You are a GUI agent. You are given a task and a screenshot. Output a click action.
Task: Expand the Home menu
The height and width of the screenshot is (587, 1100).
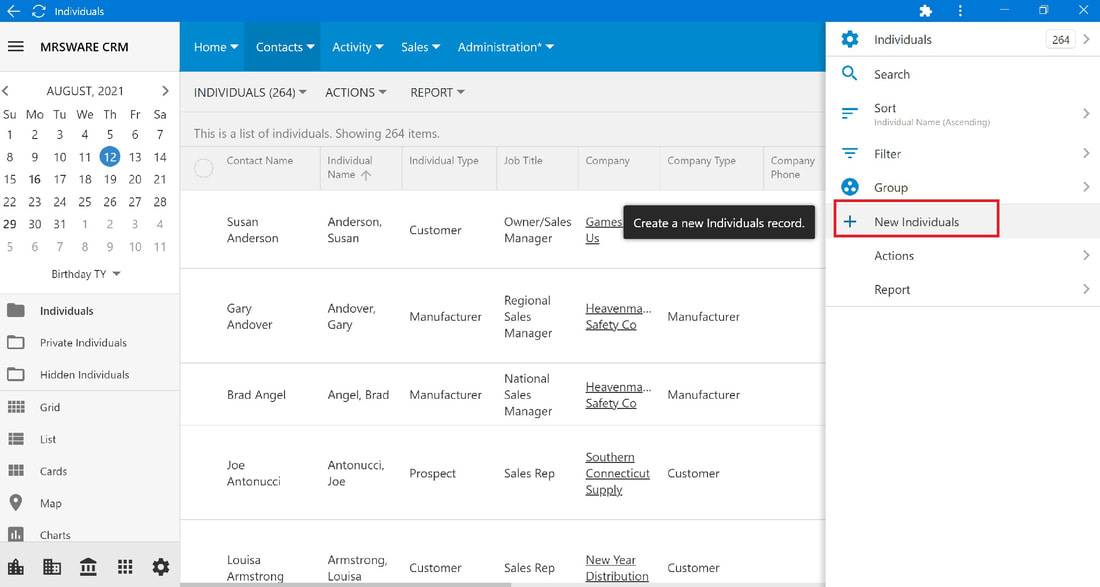click(215, 47)
